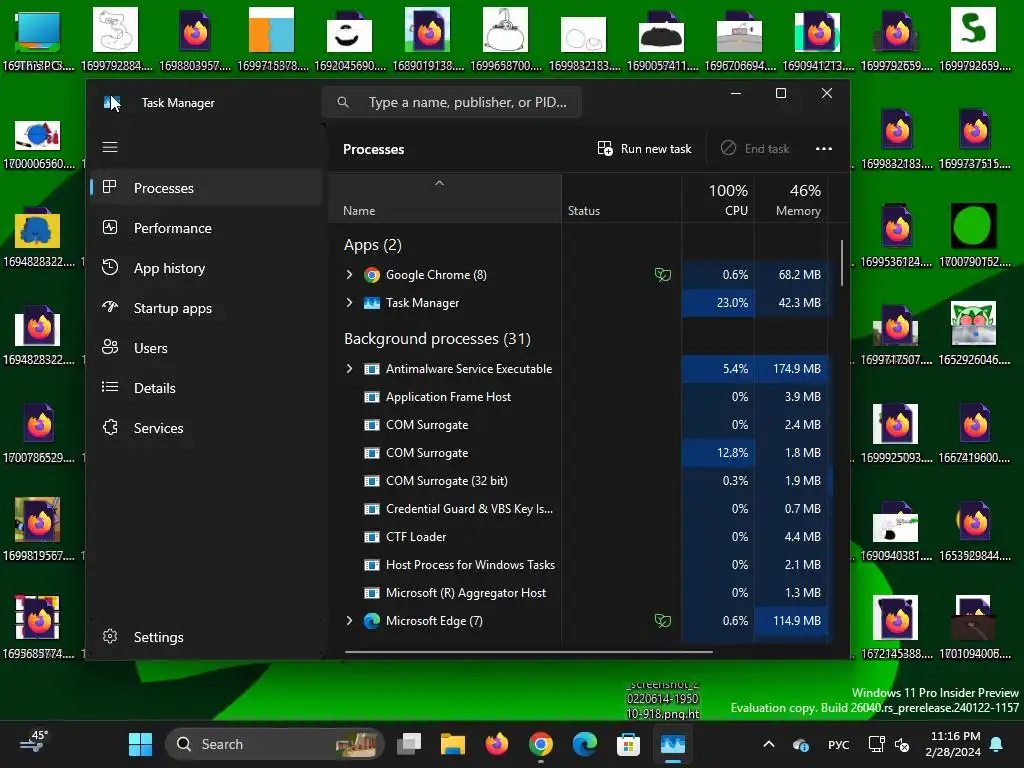Select Microsoft (R) Aggregator Host row

579,593
